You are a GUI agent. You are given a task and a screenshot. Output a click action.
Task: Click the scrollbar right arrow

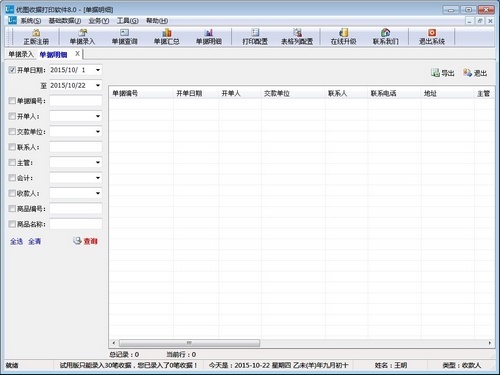pyautogui.click(x=490, y=343)
